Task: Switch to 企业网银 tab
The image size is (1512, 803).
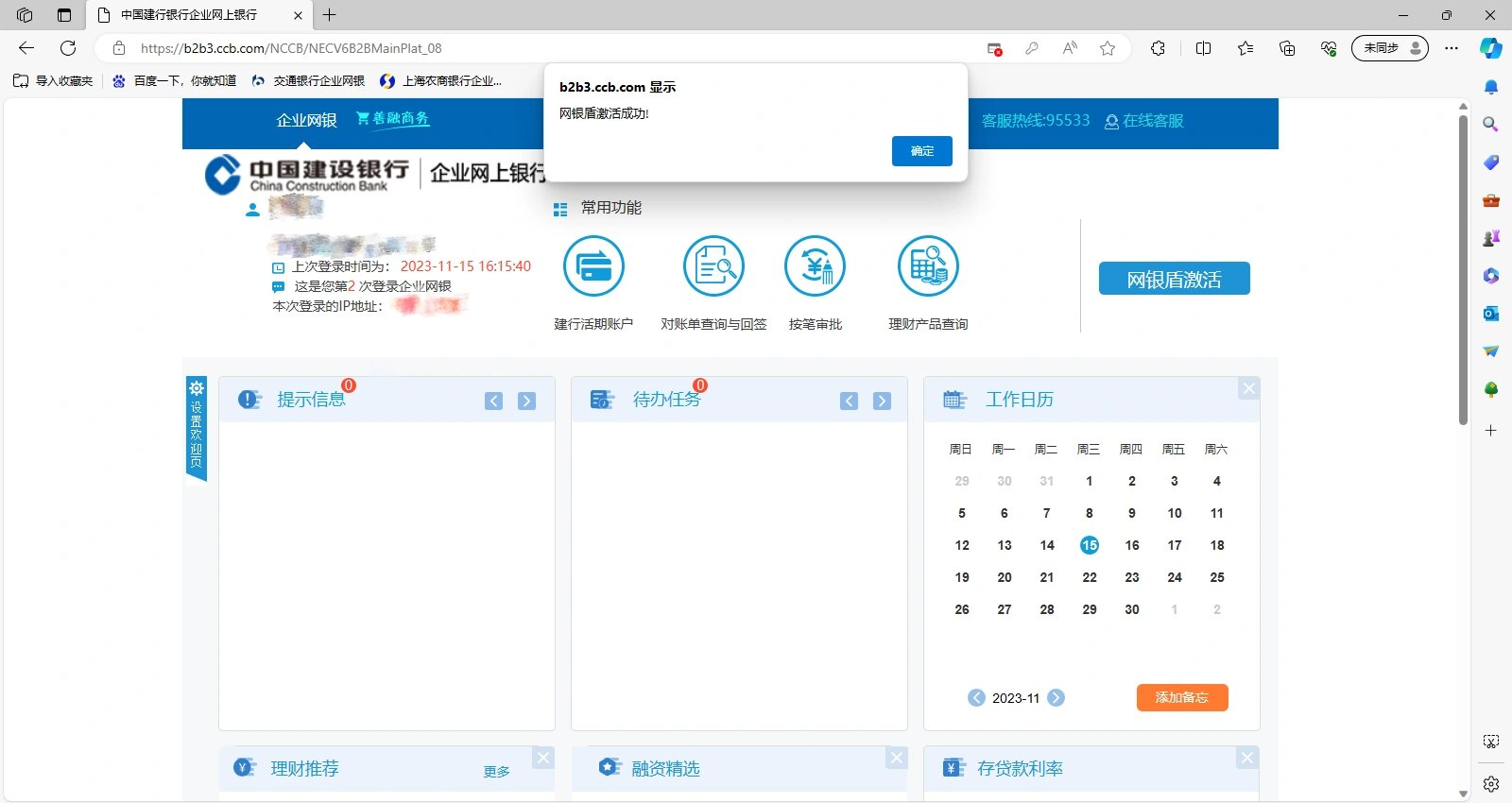Action: tap(306, 120)
